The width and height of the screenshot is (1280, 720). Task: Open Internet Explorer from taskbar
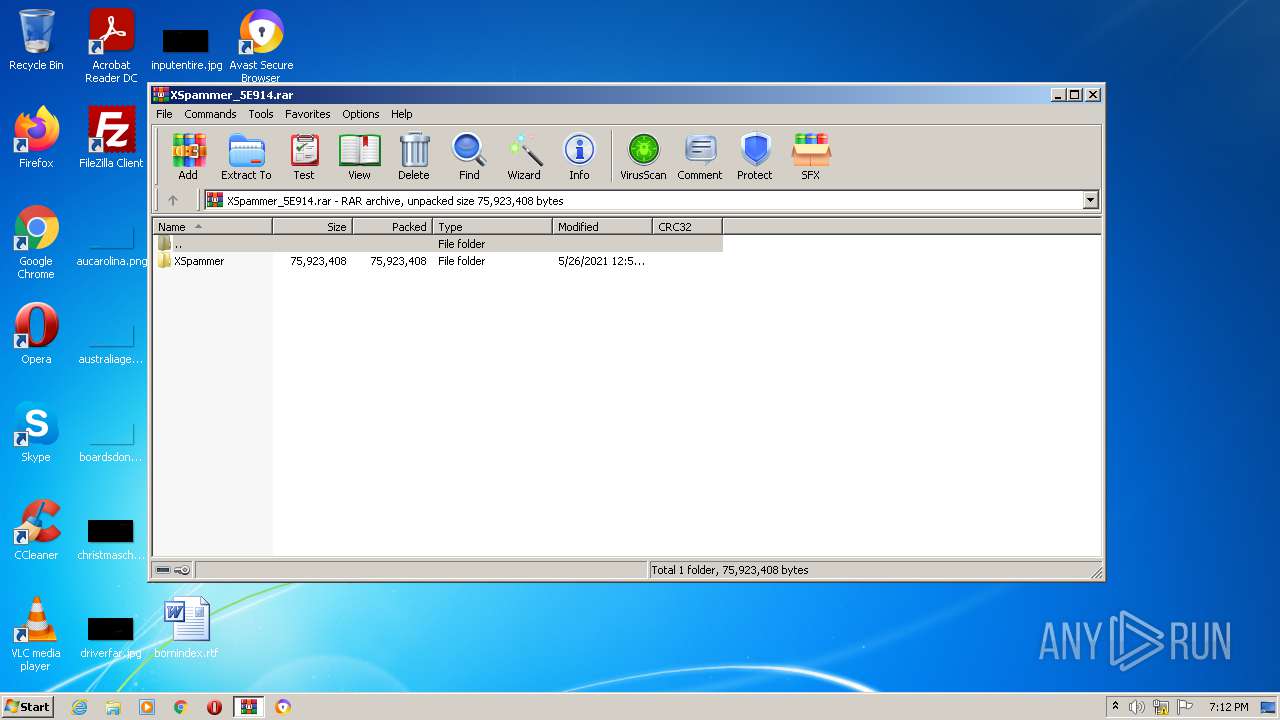tap(79, 707)
